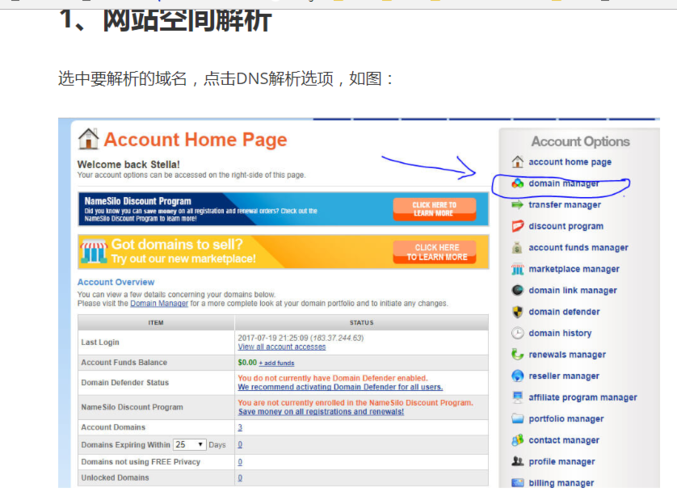Image resolution: width=677 pixels, height=500 pixels.
Task: Click the billing manager card icon
Action: pos(517,483)
